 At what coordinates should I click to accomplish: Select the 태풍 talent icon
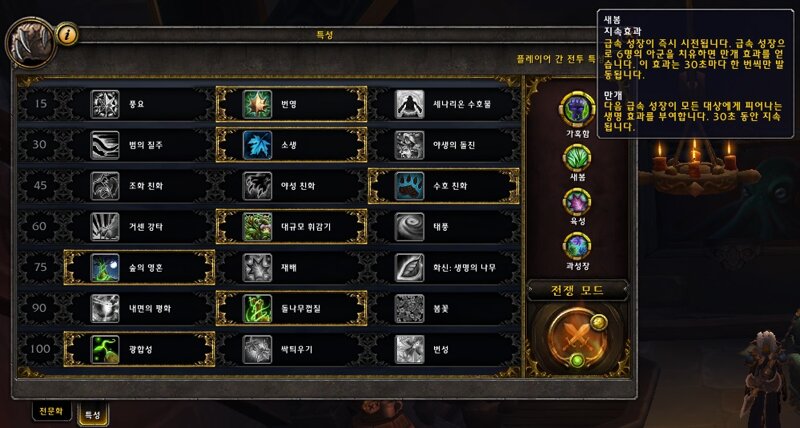click(409, 226)
